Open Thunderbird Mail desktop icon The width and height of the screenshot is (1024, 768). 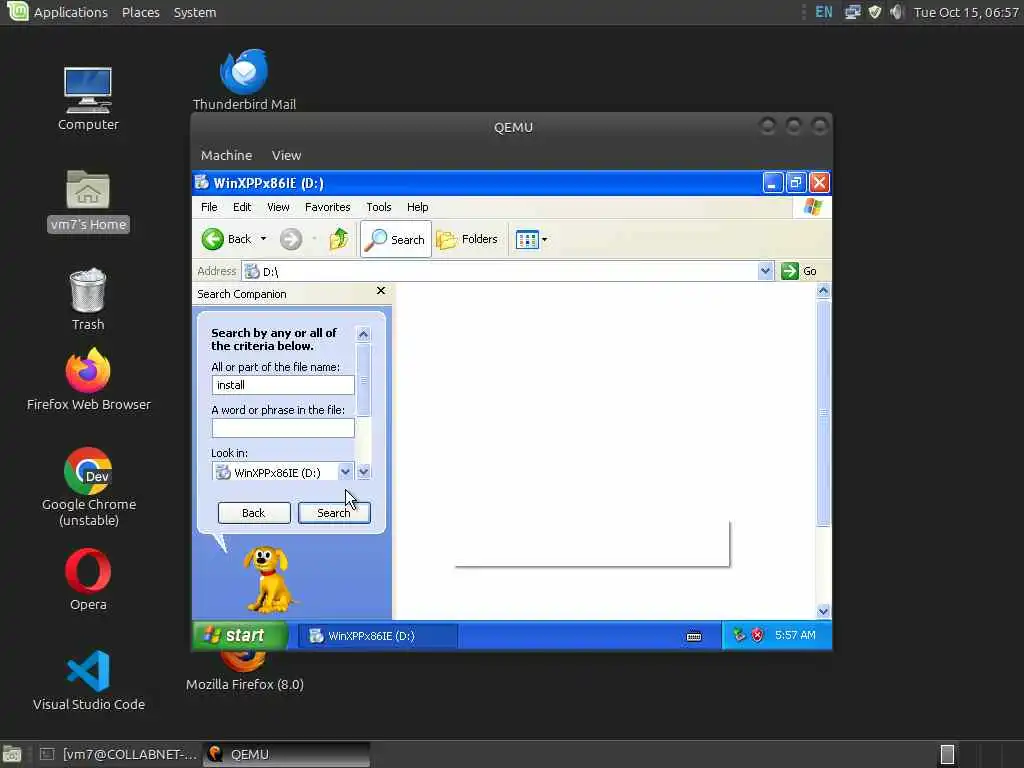point(244,80)
